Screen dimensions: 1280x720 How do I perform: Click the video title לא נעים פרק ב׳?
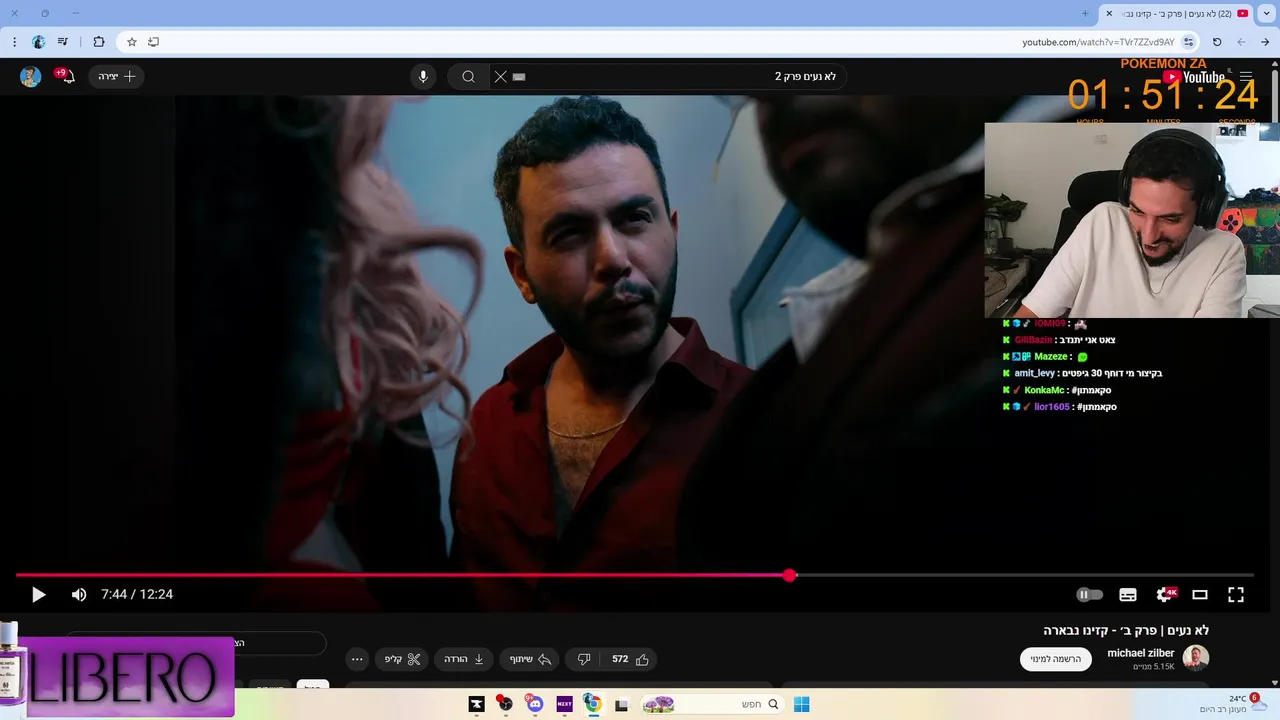point(1126,630)
